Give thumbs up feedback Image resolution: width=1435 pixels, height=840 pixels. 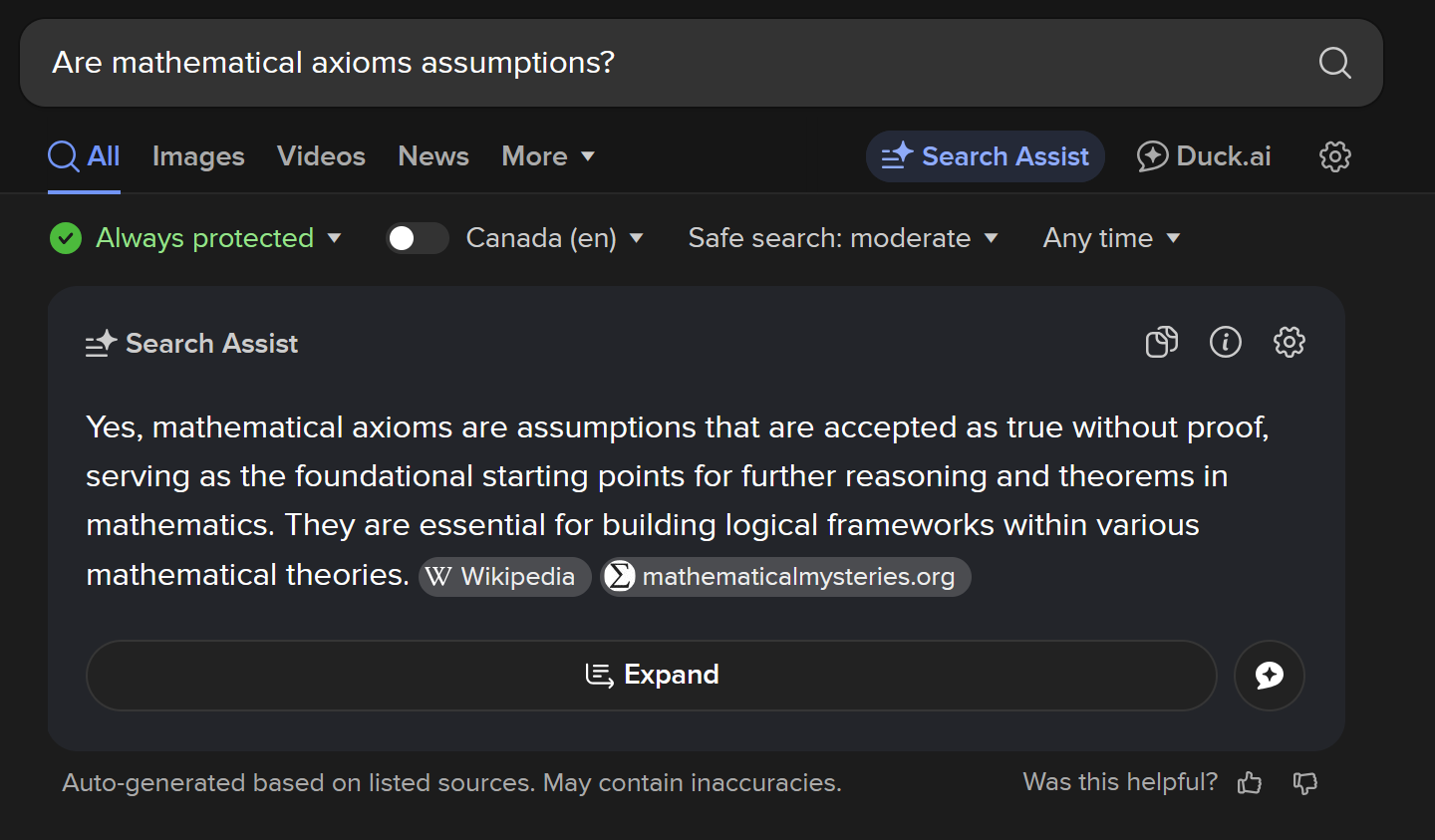[x=1250, y=783]
